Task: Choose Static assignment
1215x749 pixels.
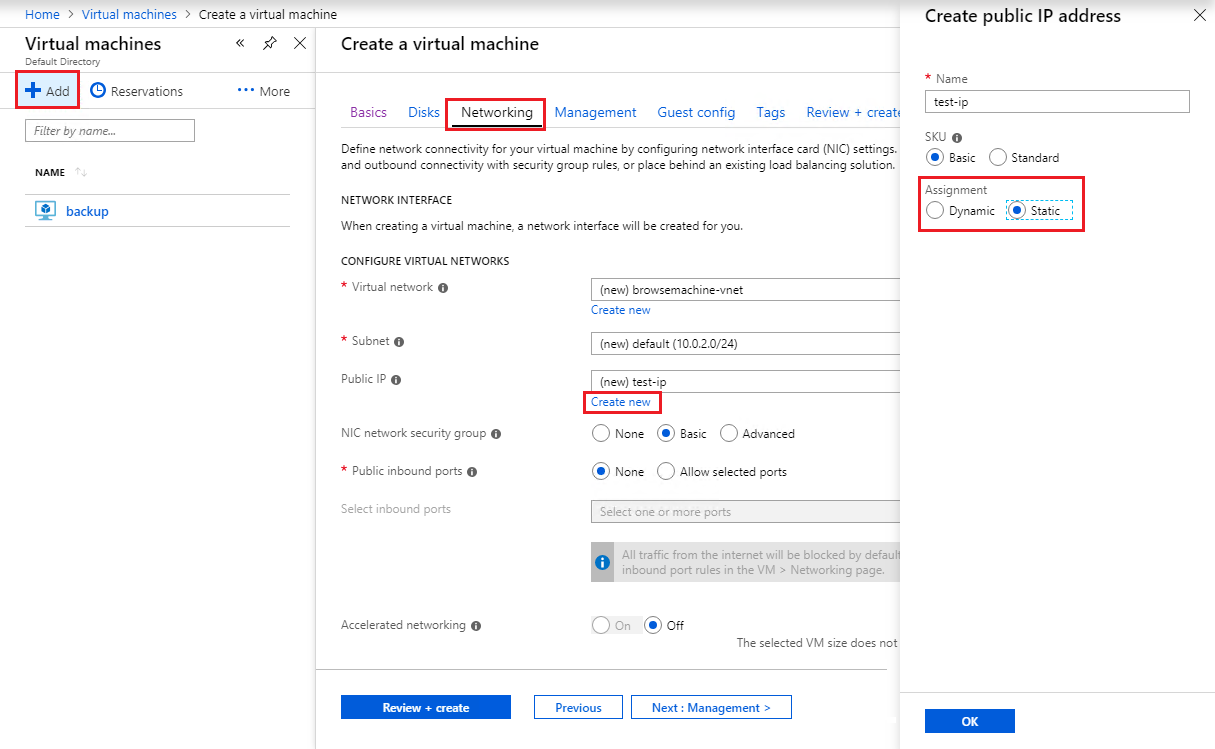Action: click(1017, 210)
